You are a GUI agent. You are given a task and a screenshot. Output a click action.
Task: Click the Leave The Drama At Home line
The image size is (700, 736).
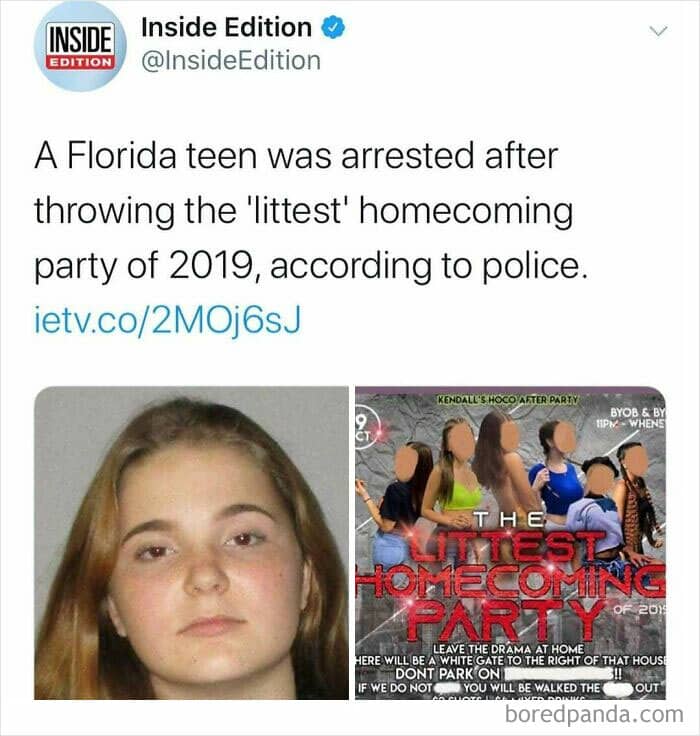coord(508,649)
